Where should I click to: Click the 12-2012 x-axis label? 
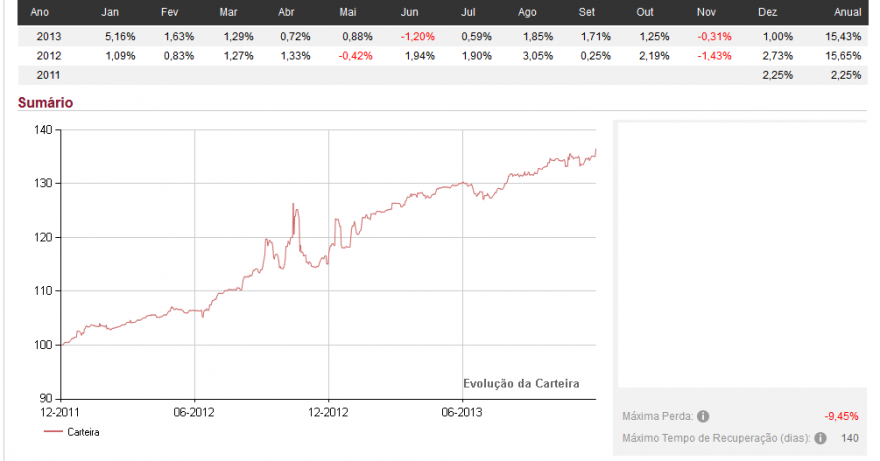point(328,412)
